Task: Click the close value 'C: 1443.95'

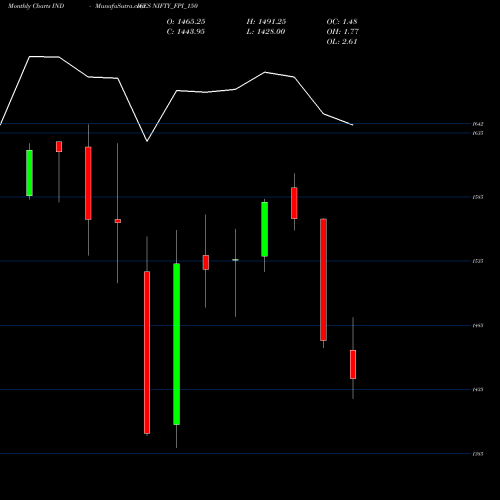Action: coord(186,32)
